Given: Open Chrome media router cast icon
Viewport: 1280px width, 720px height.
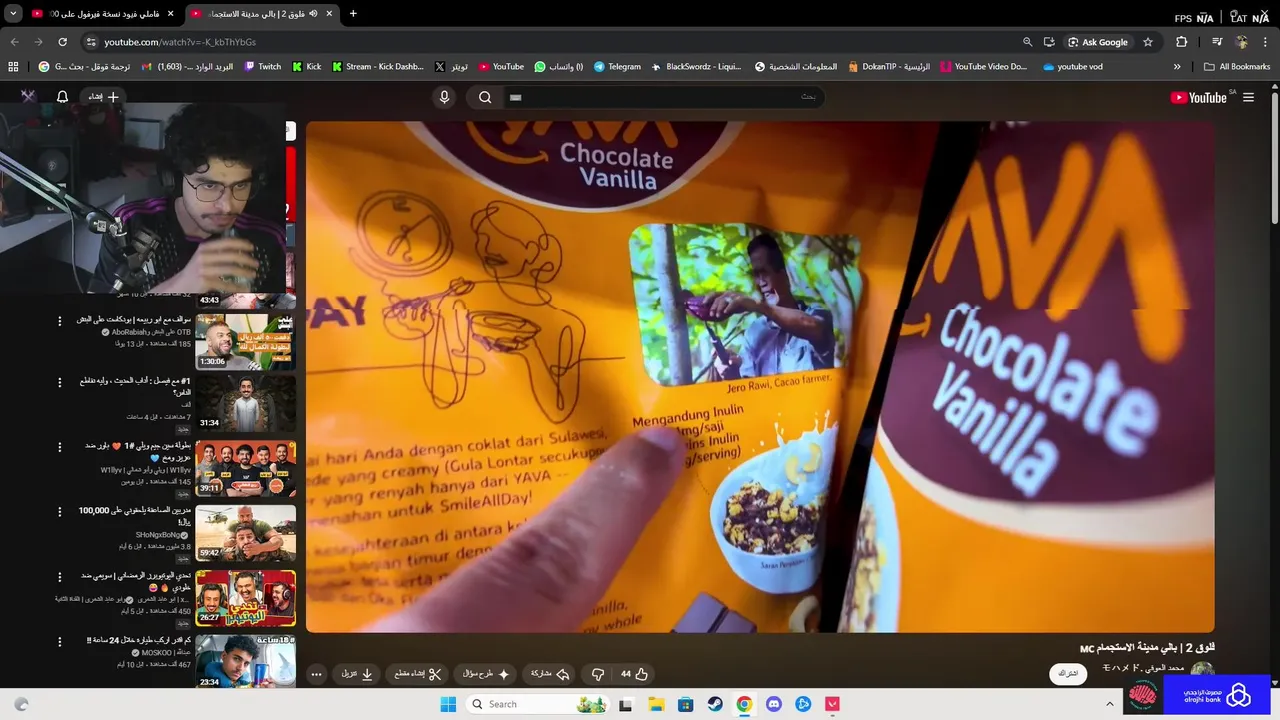Looking at the screenshot, I should [1049, 42].
